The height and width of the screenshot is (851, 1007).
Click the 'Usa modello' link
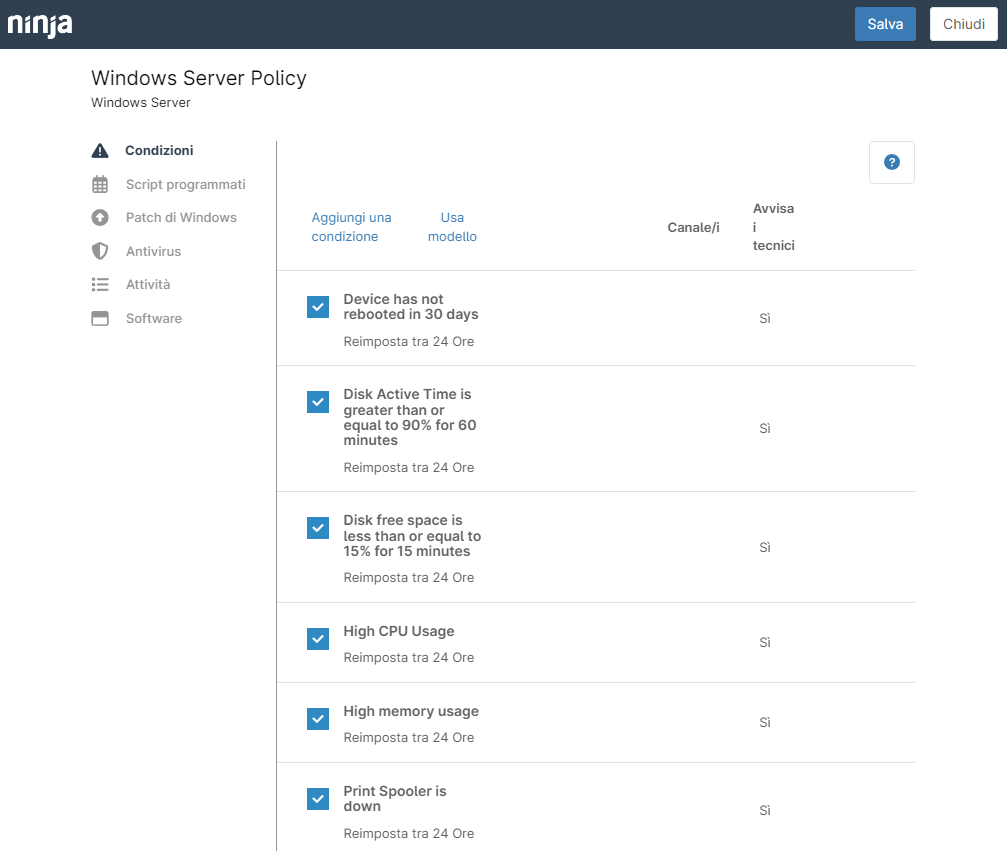(x=452, y=227)
